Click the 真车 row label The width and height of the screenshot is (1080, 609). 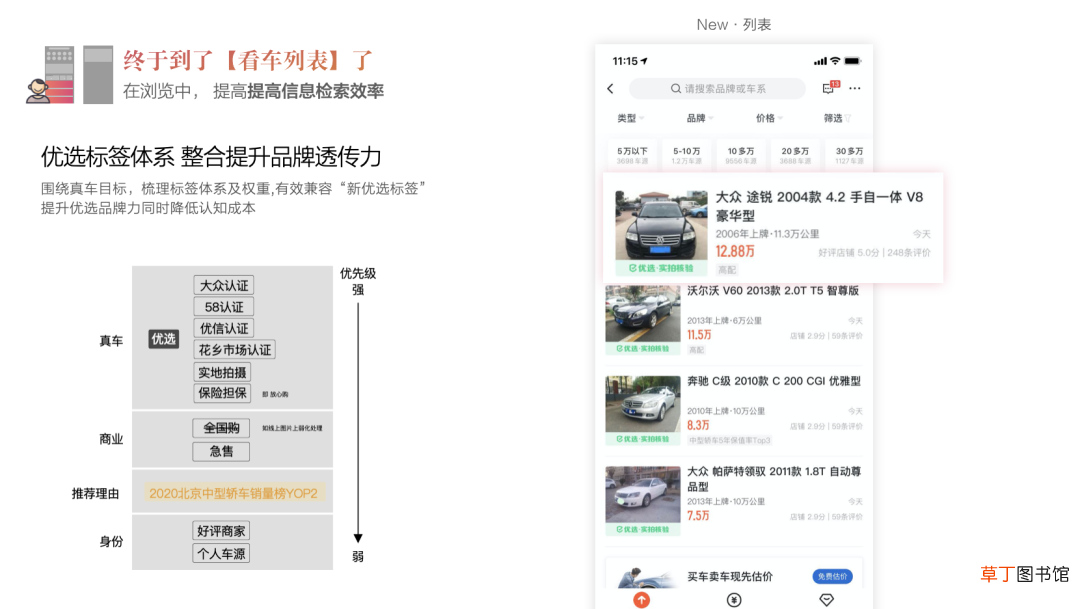(x=111, y=341)
